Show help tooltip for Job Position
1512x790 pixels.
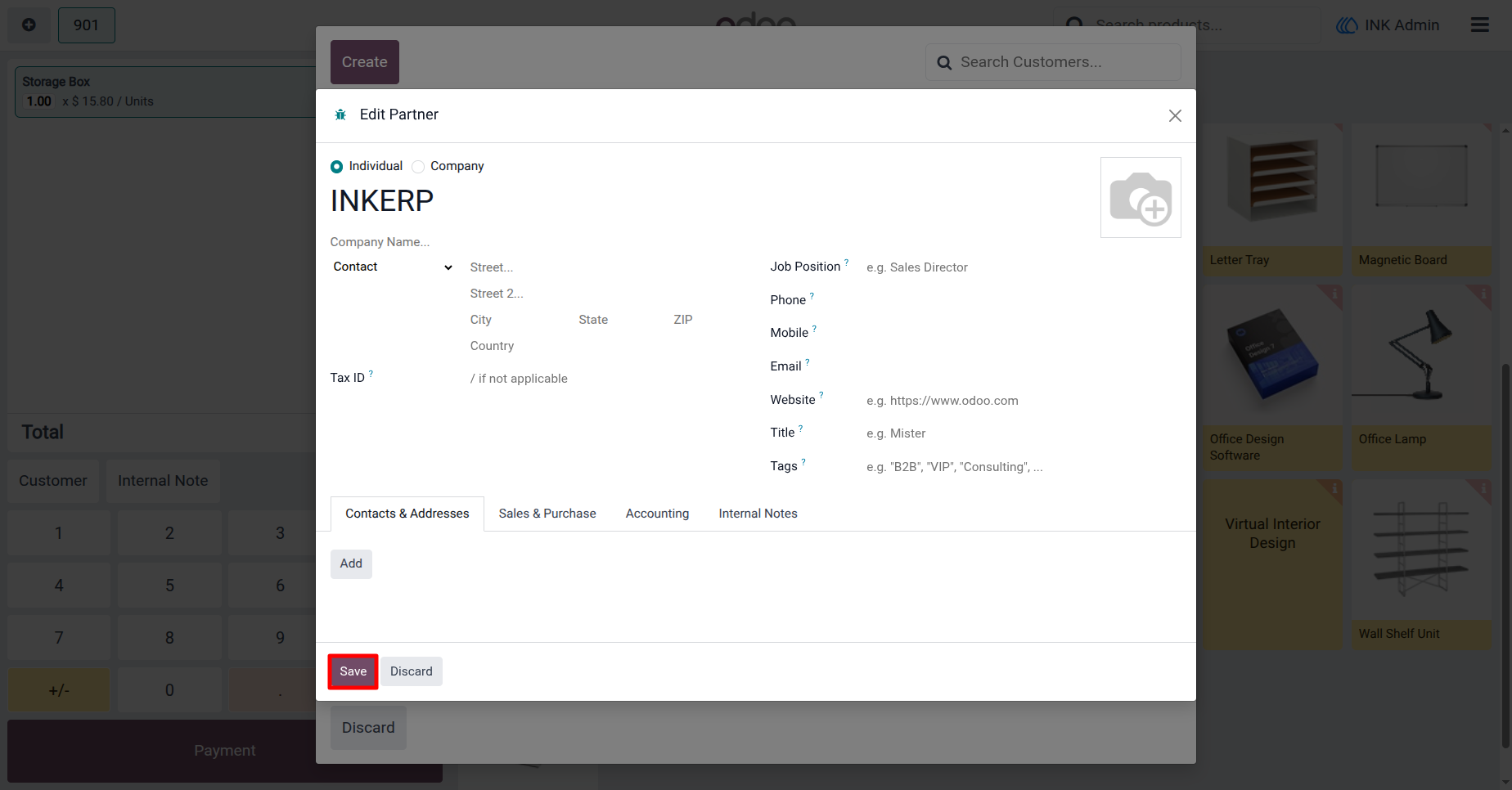[847, 262]
